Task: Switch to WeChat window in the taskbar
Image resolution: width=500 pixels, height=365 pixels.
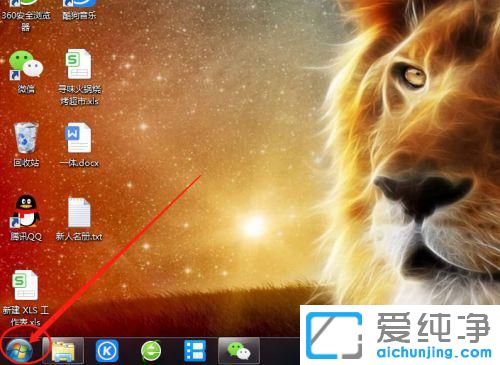Action: (x=239, y=351)
